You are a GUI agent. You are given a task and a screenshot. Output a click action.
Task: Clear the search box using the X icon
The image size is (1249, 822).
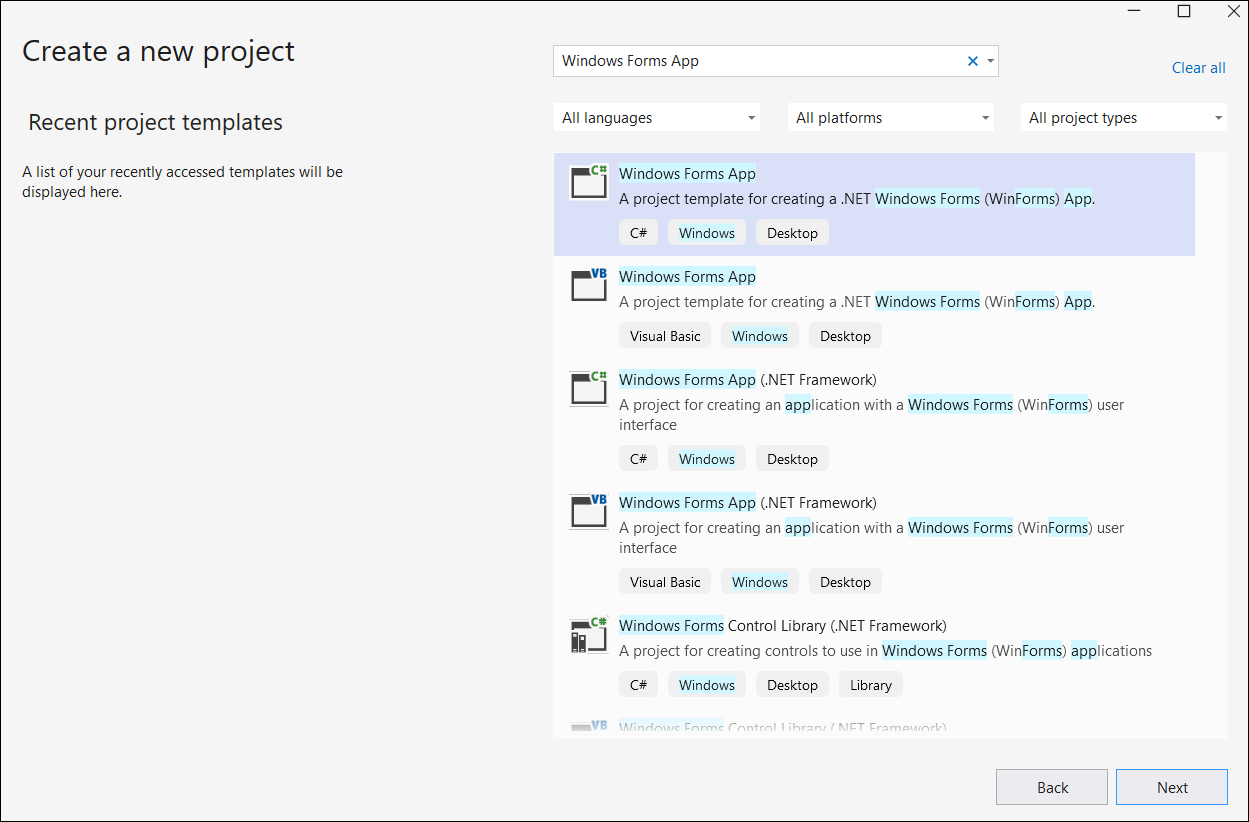[x=972, y=61]
